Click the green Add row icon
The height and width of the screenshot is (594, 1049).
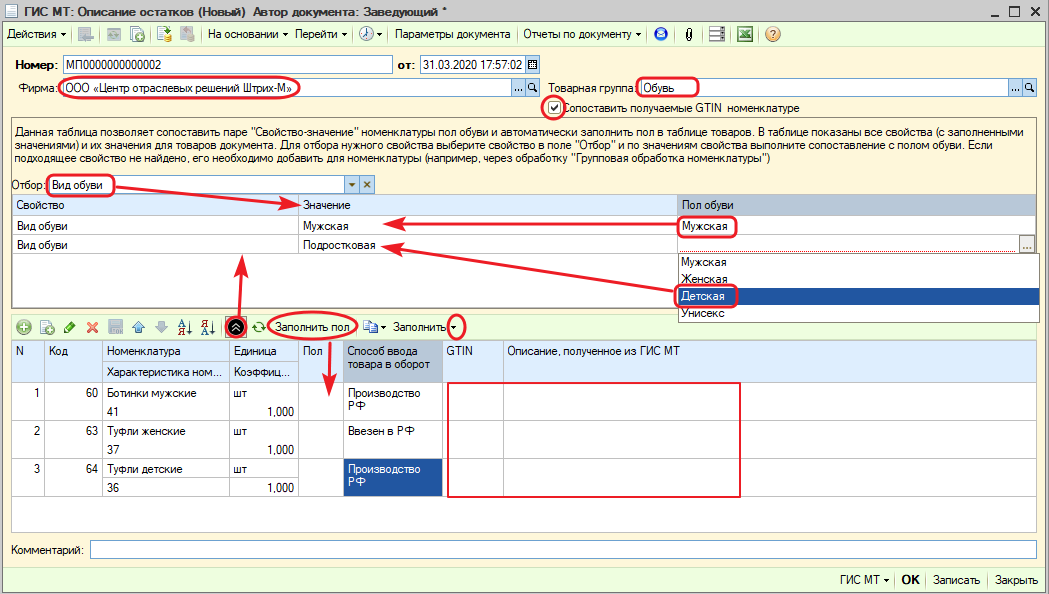point(23,327)
